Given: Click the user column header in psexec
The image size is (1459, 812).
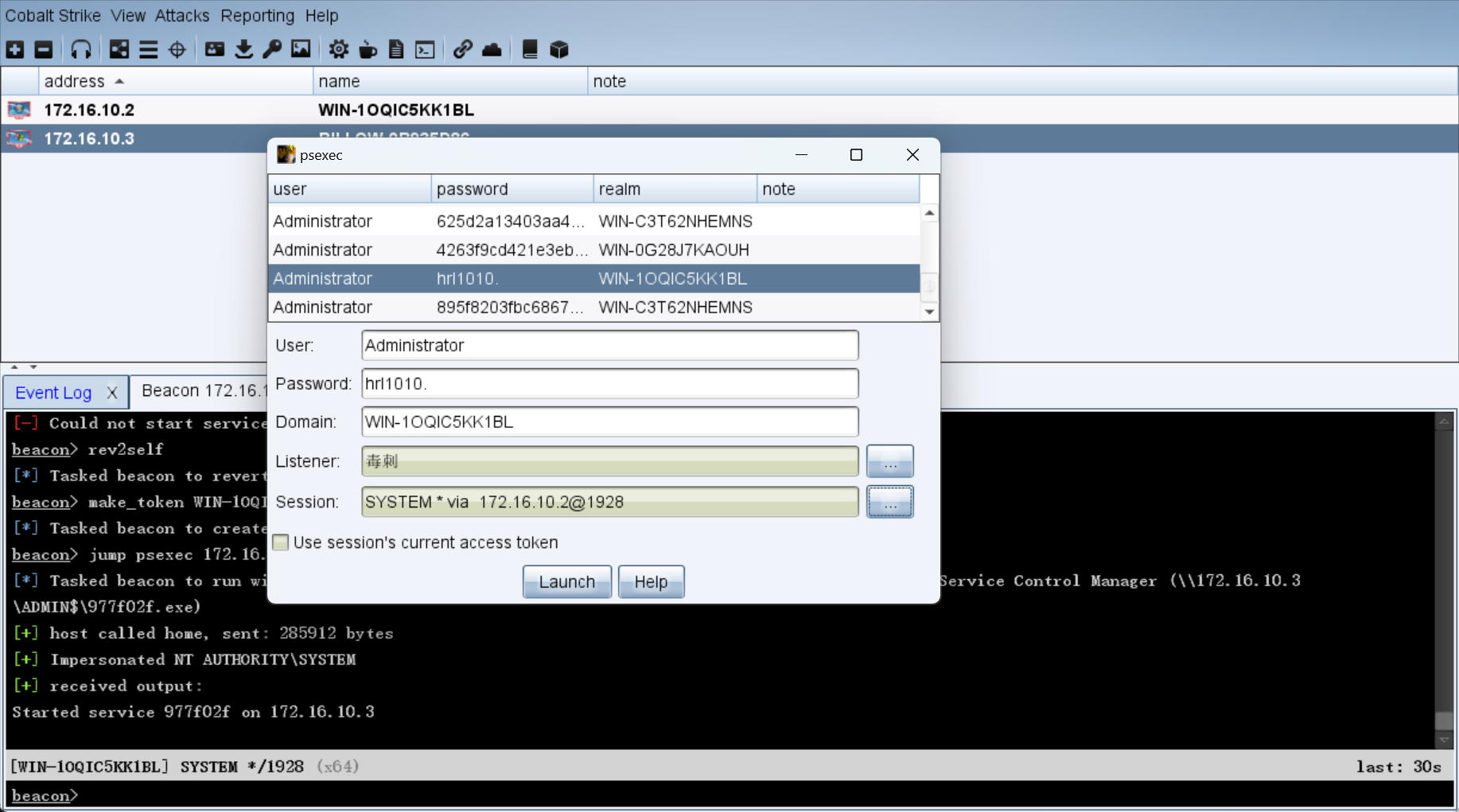Looking at the screenshot, I should [x=350, y=189].
